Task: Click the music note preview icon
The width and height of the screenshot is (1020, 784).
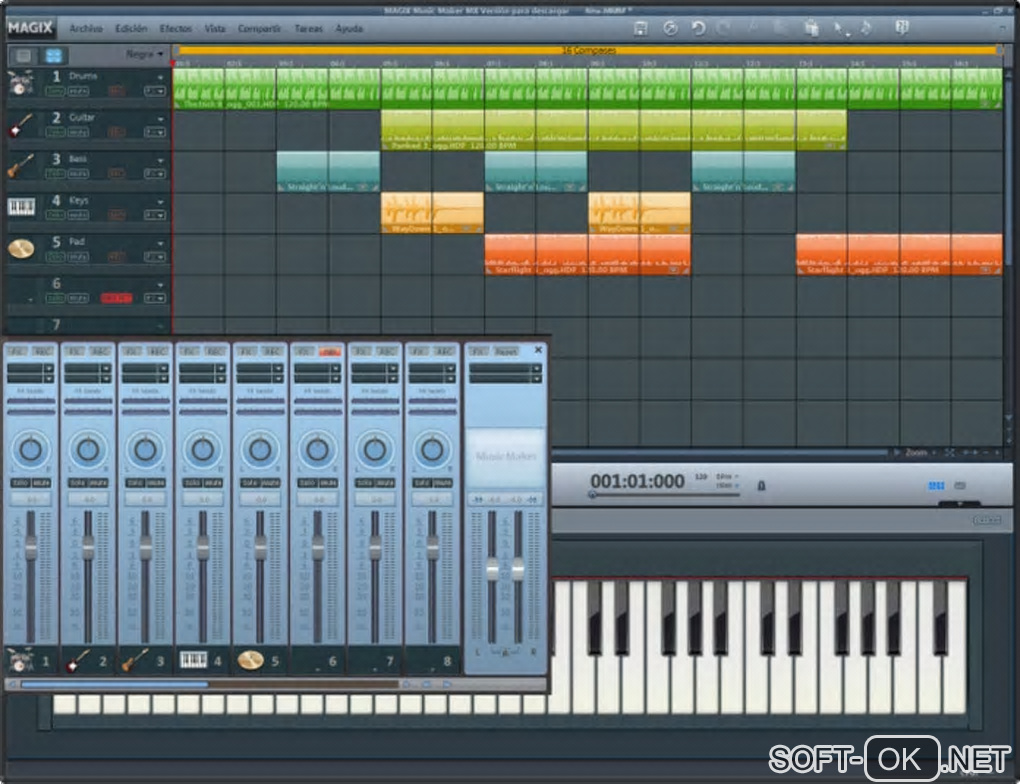Action: pyautogui.click(x=866, y=28)
